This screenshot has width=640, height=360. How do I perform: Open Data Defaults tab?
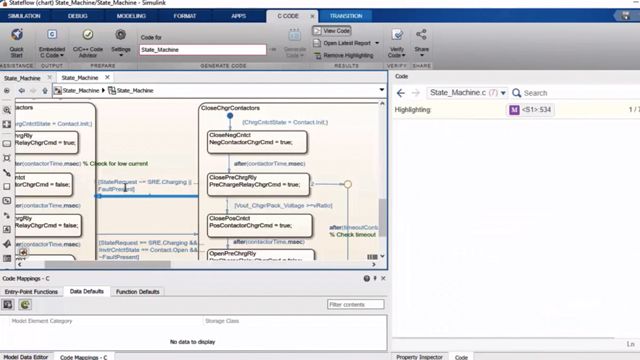point(87,291)
